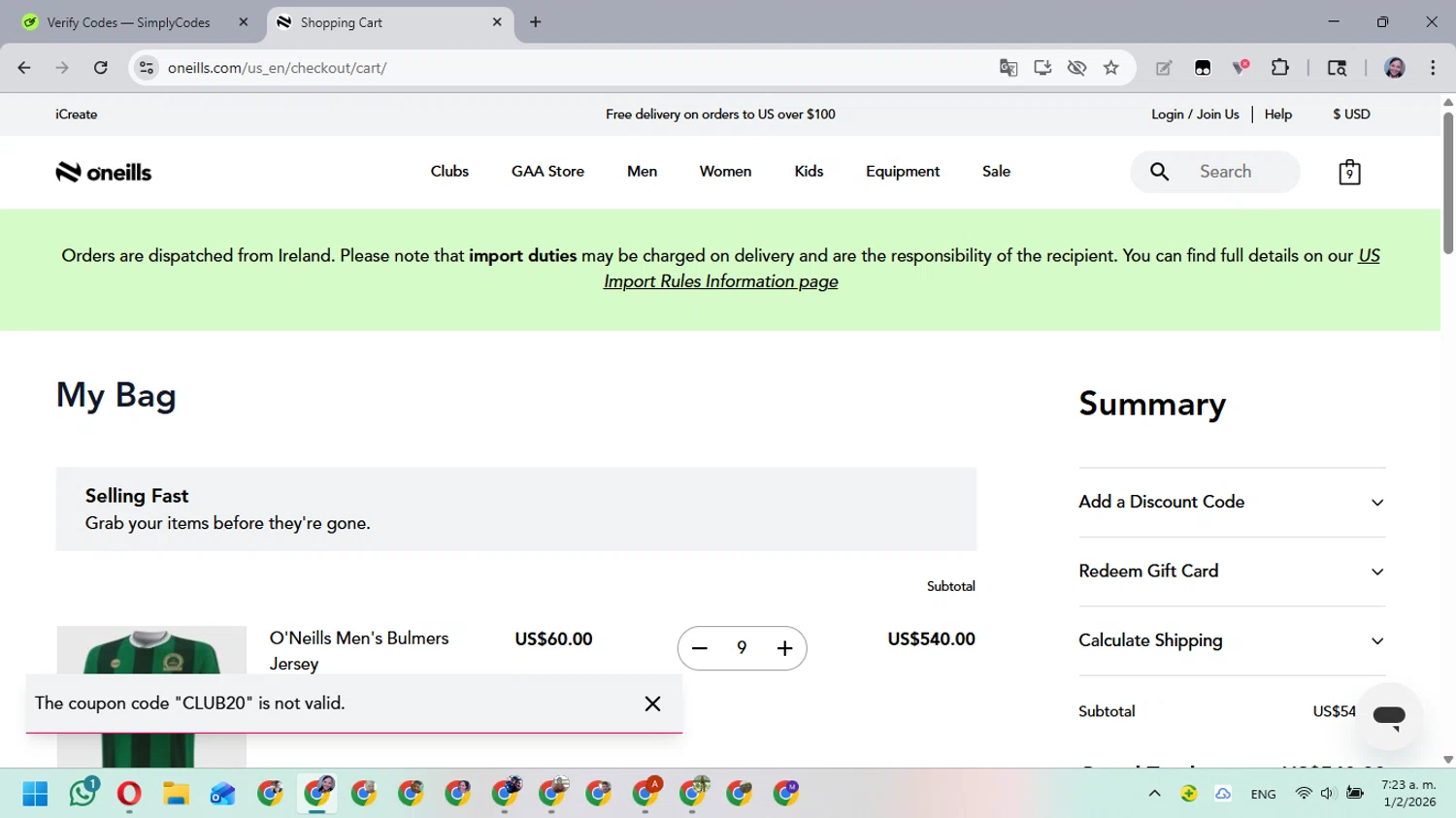Open the GAA Store menu
Screen dimensions: 1456x818
point(547,172)
